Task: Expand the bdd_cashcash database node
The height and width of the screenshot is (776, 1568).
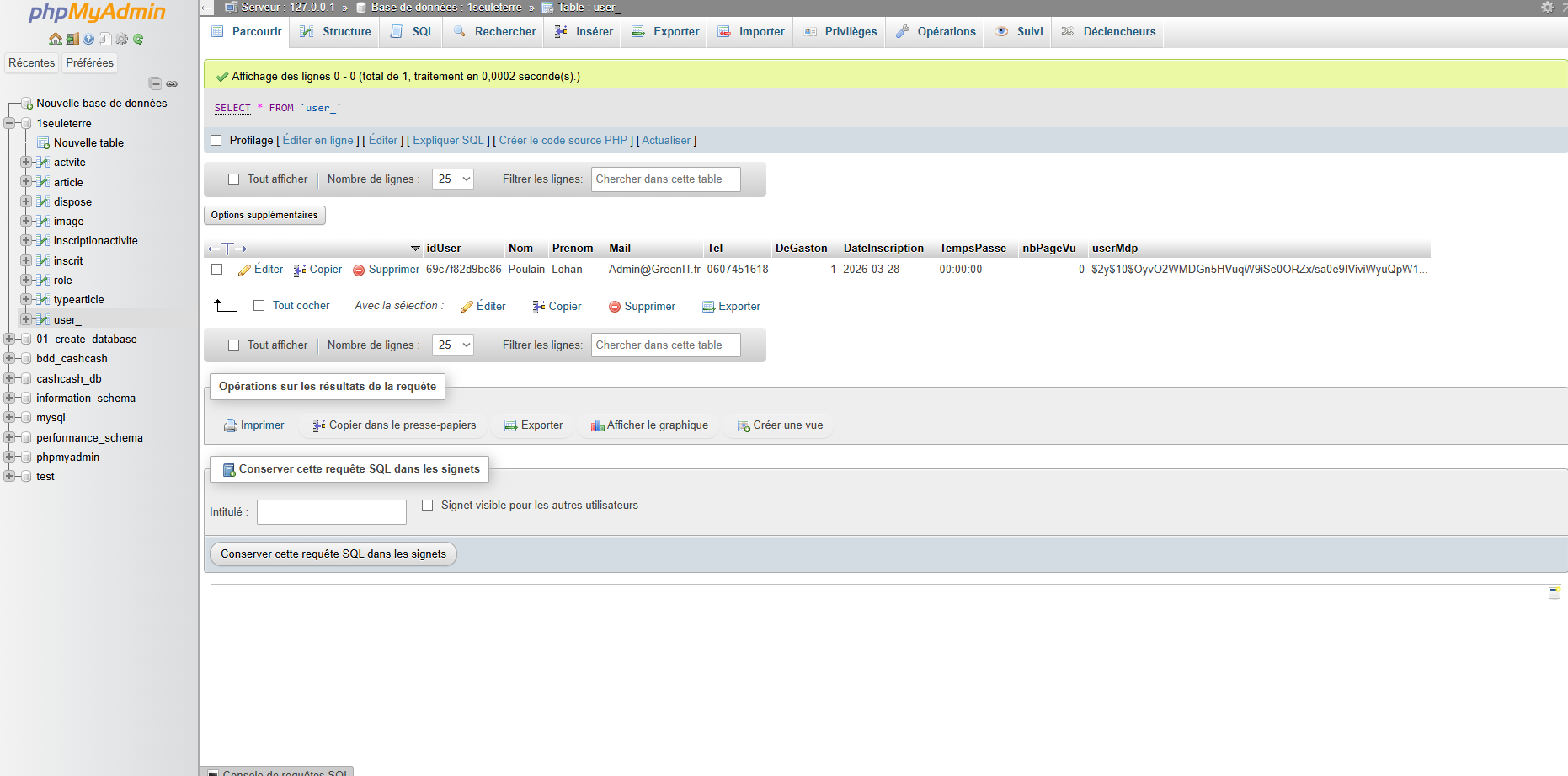Action: click(9, 359)
